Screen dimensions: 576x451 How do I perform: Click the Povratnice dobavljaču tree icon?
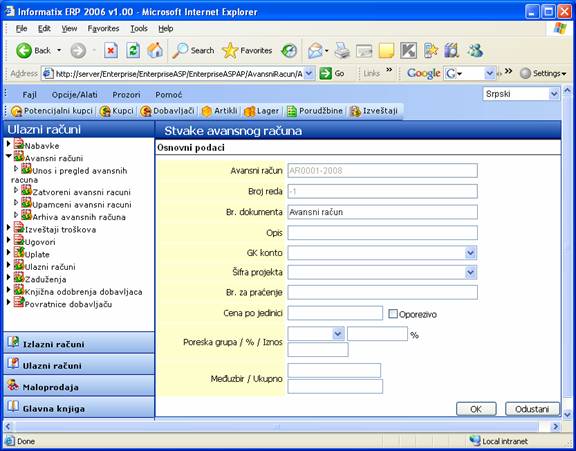click(19, 303)
